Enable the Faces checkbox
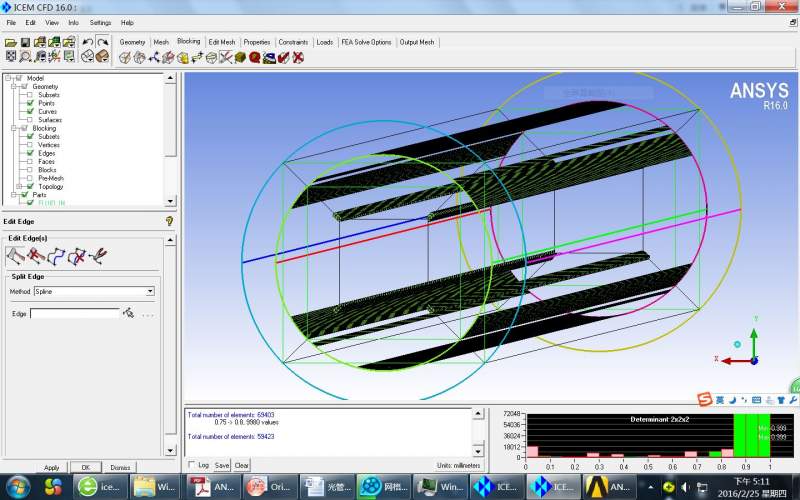 (x=30, y=161)
